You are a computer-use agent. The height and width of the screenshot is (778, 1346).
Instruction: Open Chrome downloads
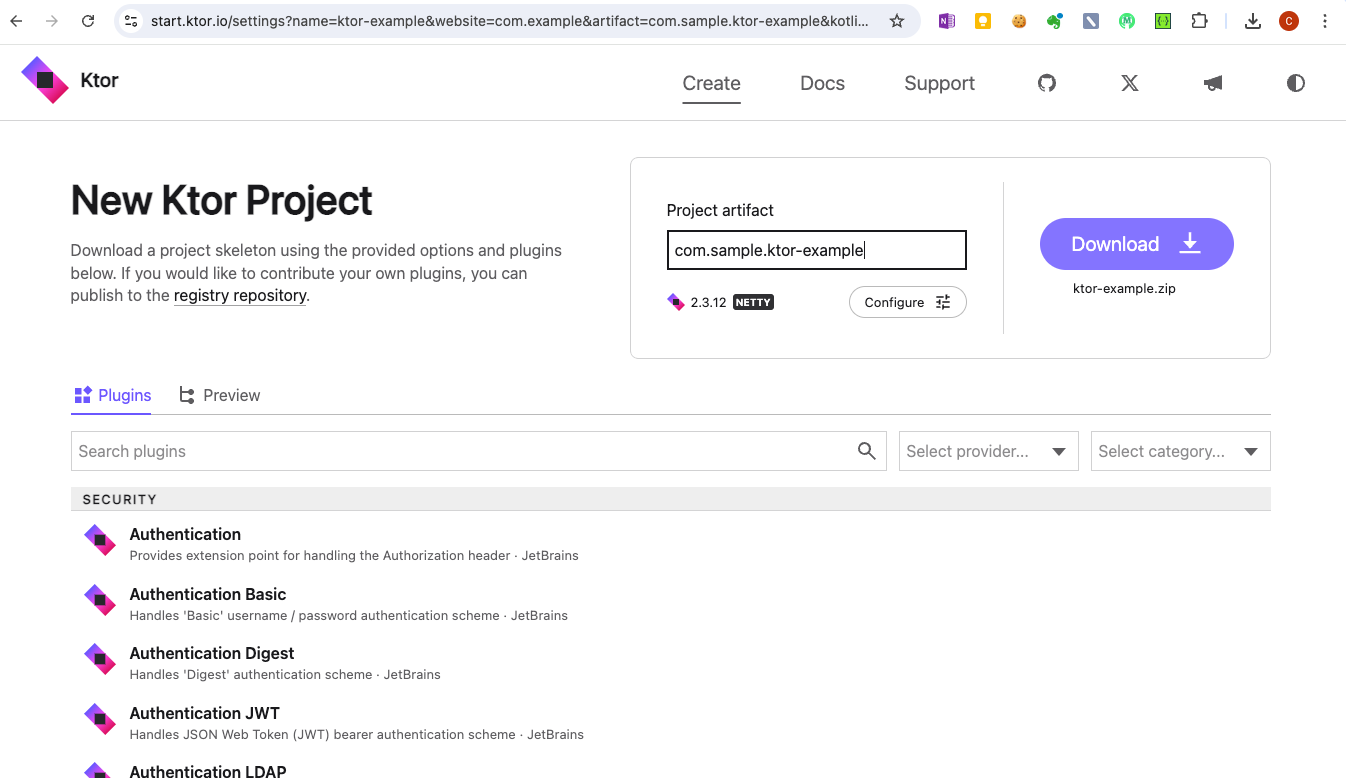(1253, 21)
